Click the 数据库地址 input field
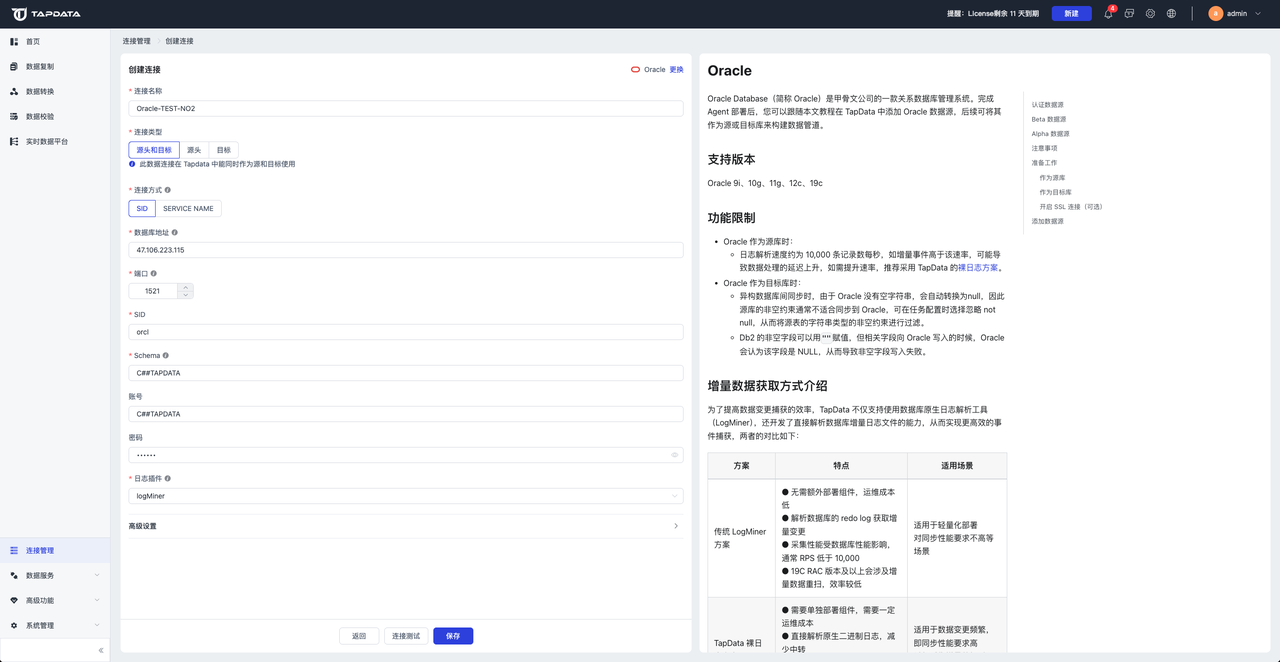The image size is (1280, 662). point(406,250)
